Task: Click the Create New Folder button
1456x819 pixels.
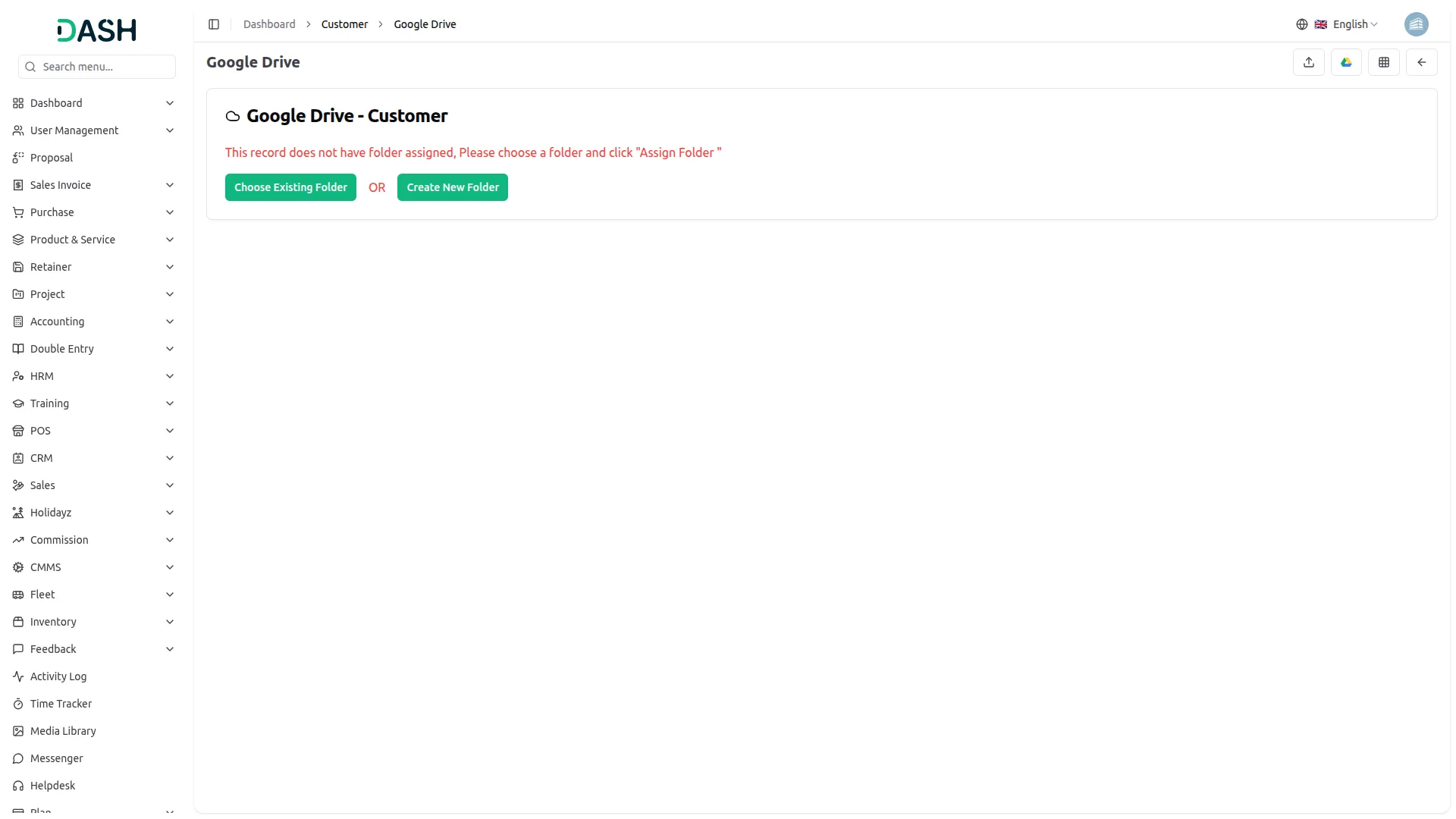Action: pyautogui.click(x=452, y=187)
